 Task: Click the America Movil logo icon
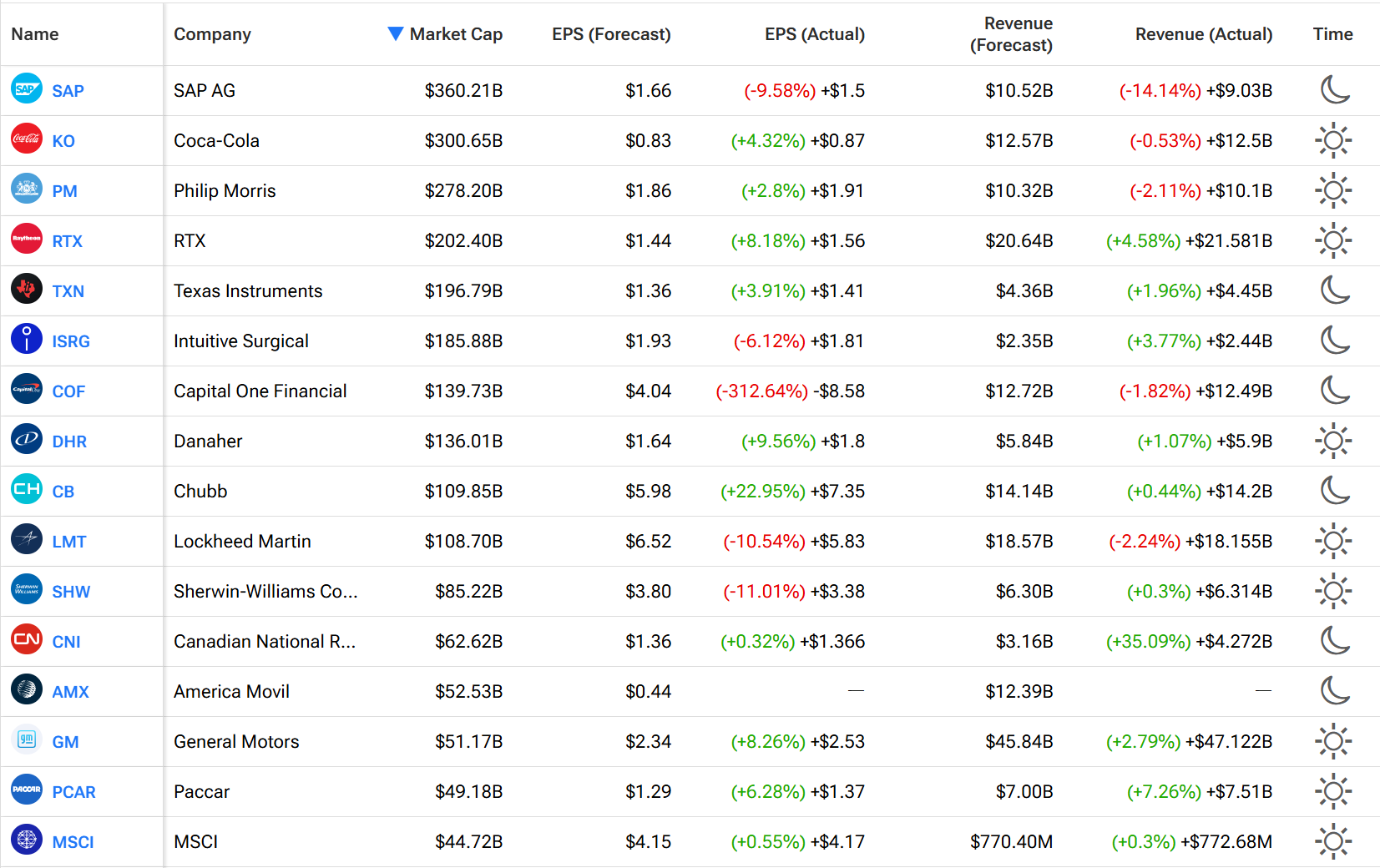[x=27, y=689]
